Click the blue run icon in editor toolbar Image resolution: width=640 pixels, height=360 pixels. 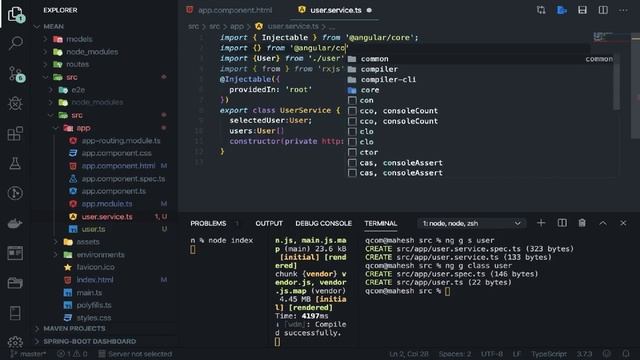(x=562, y=10)
